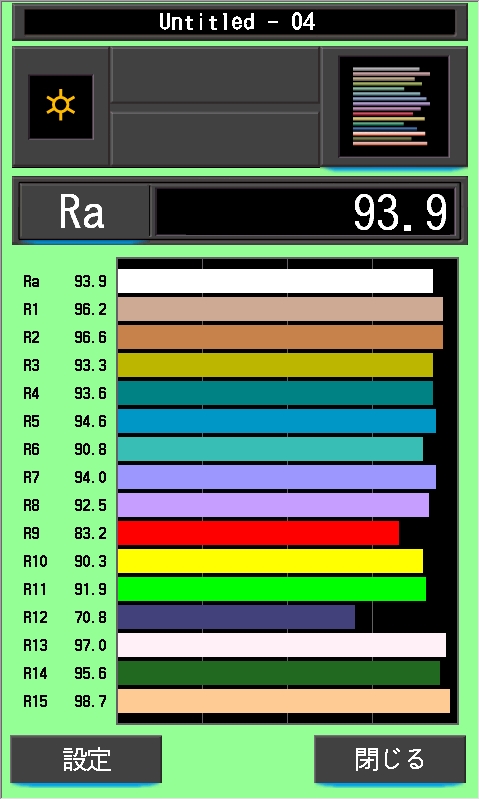This screenshot has width=480, height=800.
Task: Click the peach R15 bar
Action: [x=284, y=701]
